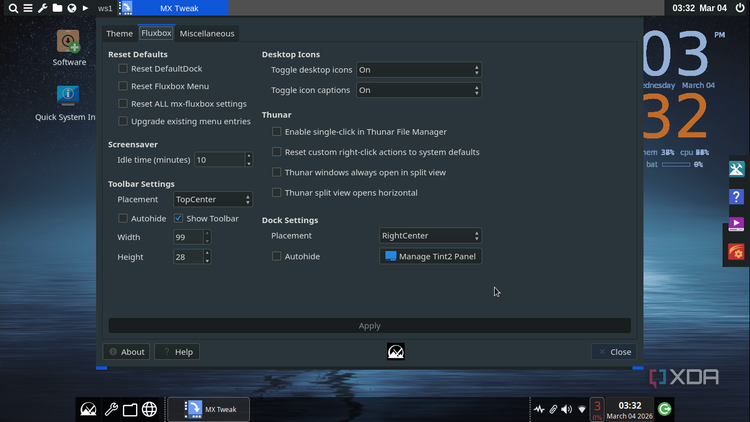Click the top toolbar clock 03:32 Mar 04
This screenshot has width=750, height=422.
point(699,8)
